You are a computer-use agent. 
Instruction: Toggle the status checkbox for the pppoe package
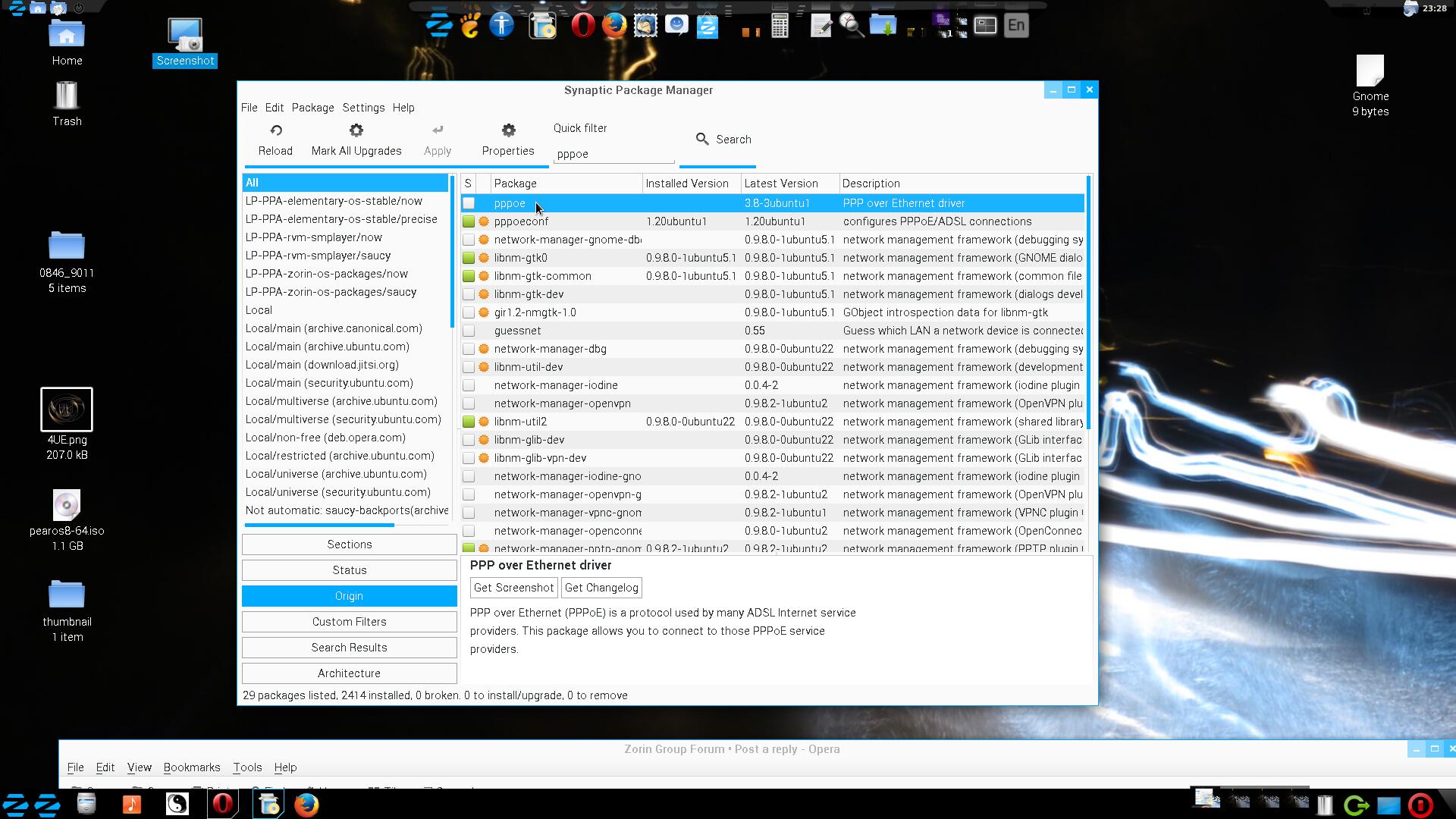coord(469,203)
